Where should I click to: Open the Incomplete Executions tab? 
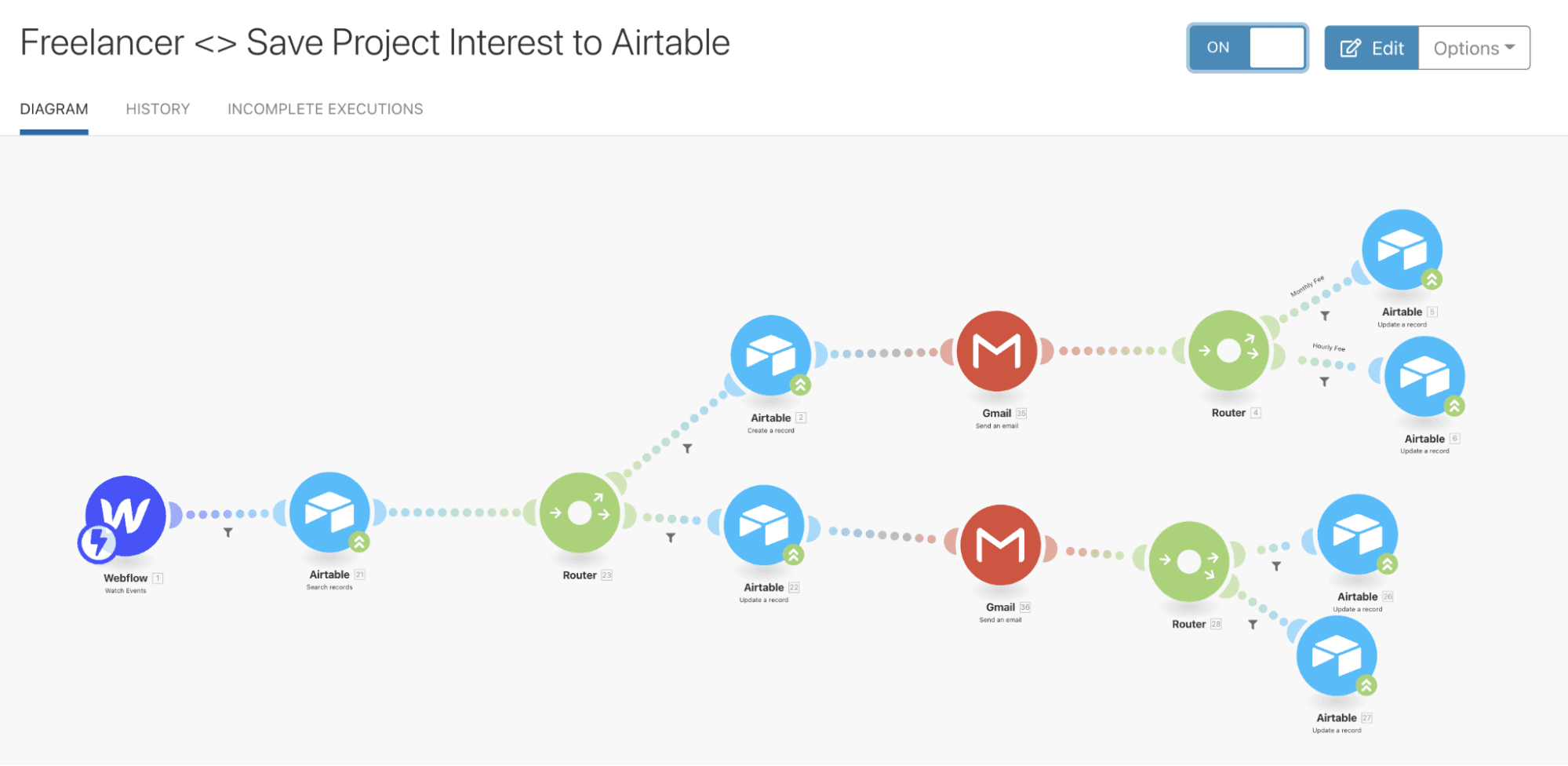(325, 109)
